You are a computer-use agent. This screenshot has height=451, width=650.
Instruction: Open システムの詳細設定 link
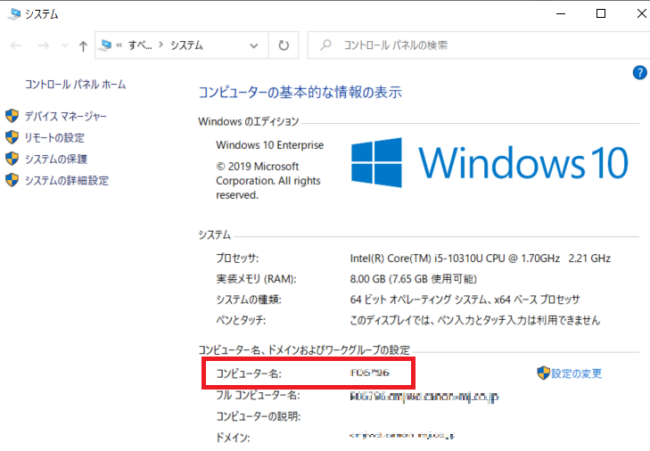(x=67, y=181)
